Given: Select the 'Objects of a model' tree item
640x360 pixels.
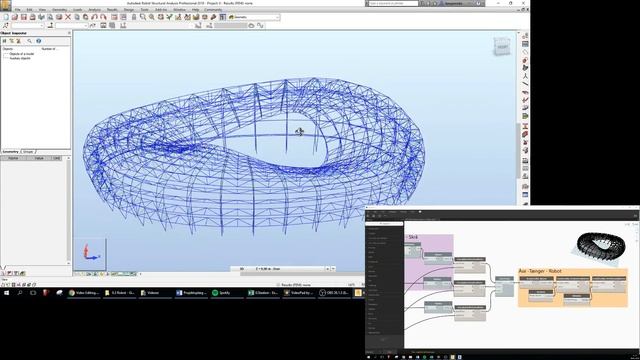Looking at the screenshot, I should (x=22, y=54).
